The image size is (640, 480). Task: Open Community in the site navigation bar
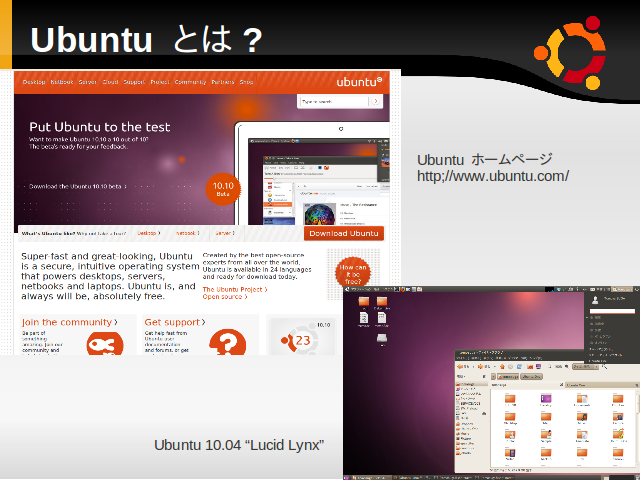[x=190, y=82]
